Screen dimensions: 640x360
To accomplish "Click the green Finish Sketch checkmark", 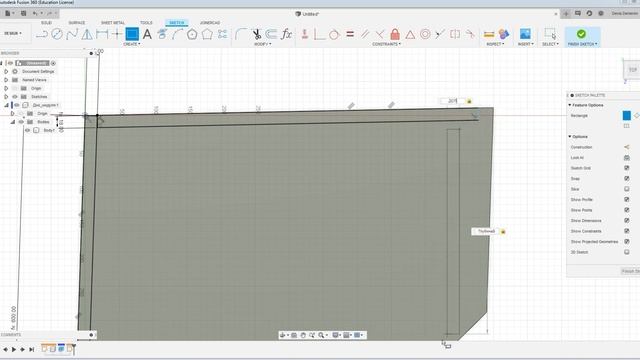I will [581, 34].
